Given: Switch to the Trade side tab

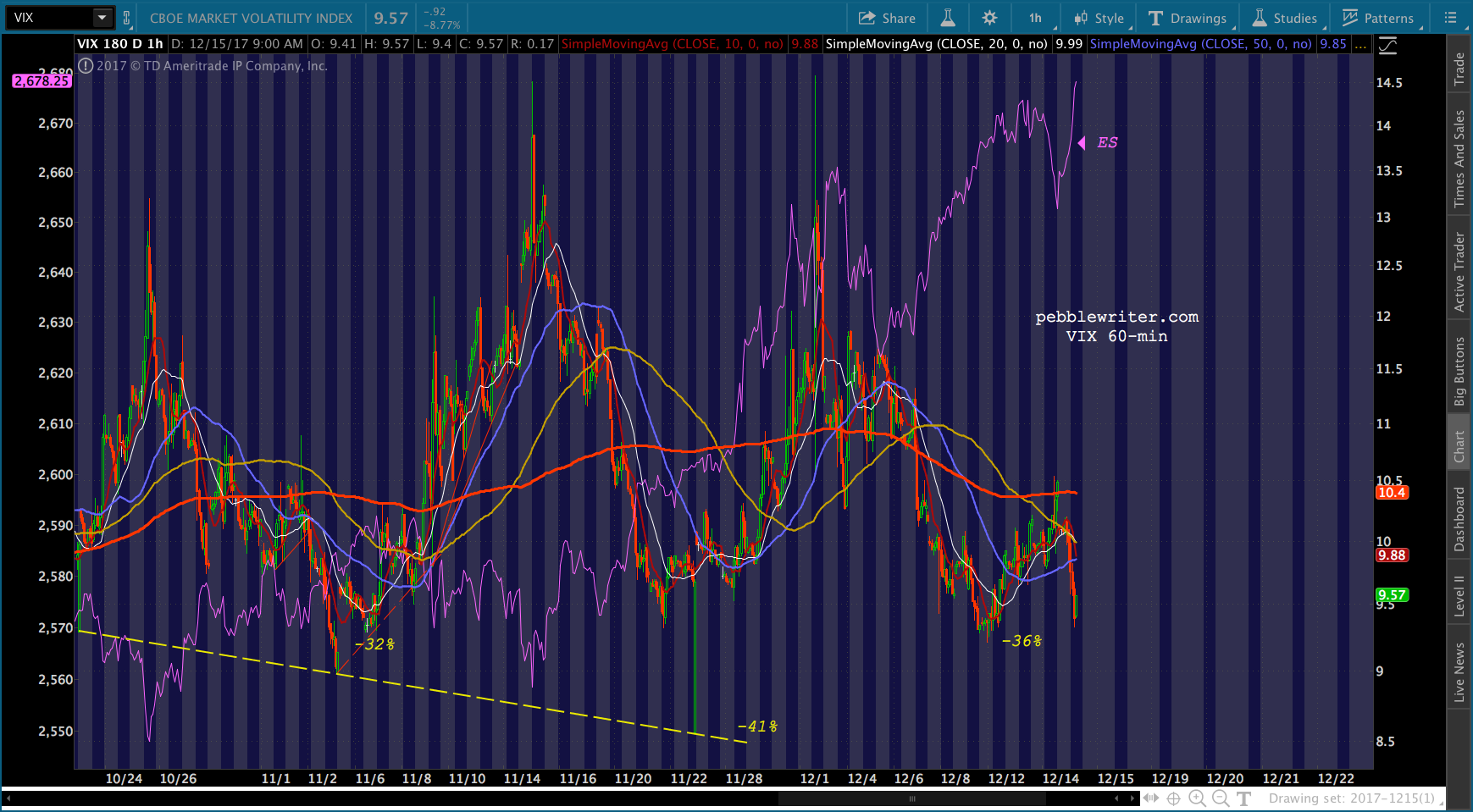Looking at the screenshot, I should coord(1459,69).
